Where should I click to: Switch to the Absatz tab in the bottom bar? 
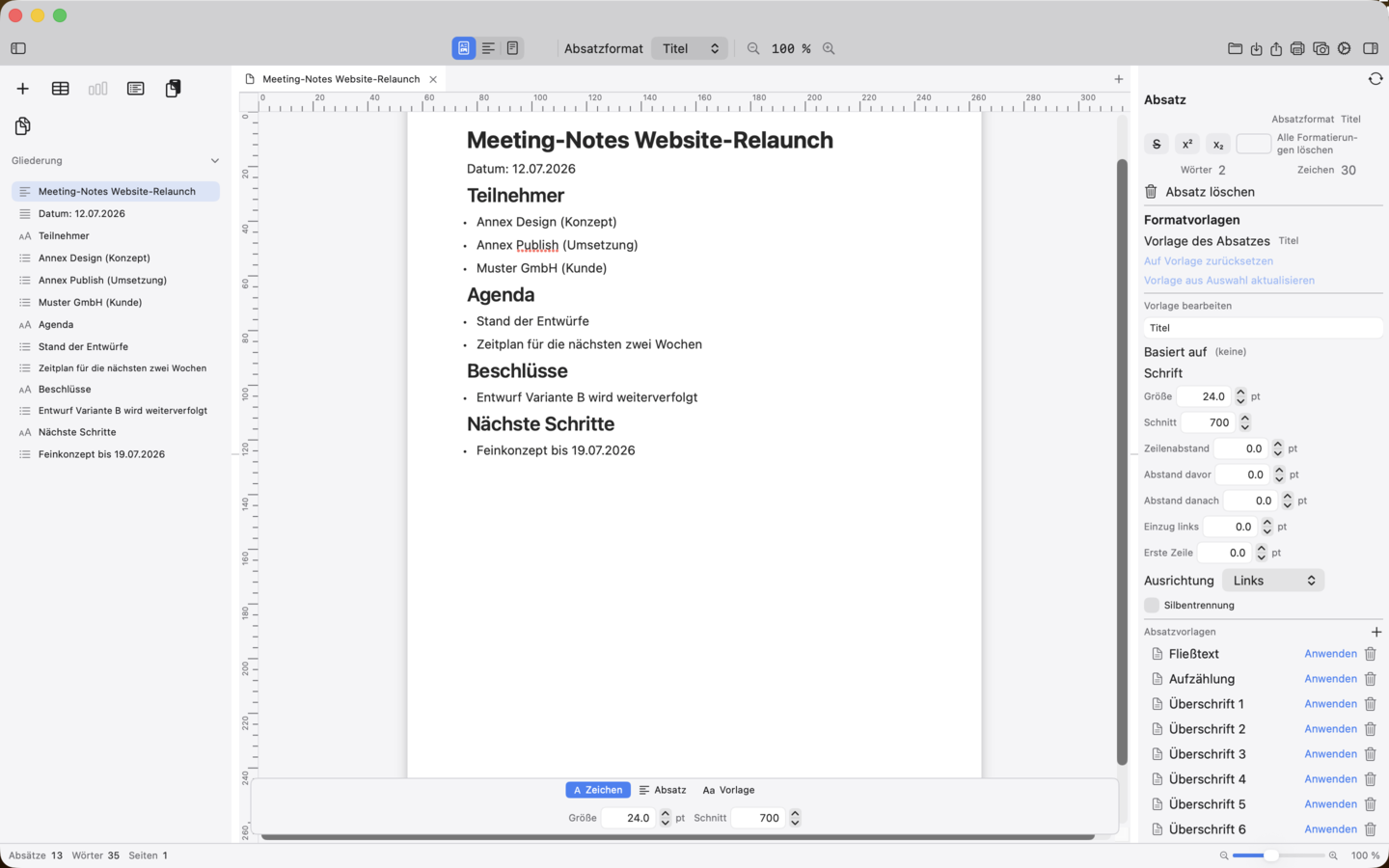pyautogui.click(x=663, y=790)
